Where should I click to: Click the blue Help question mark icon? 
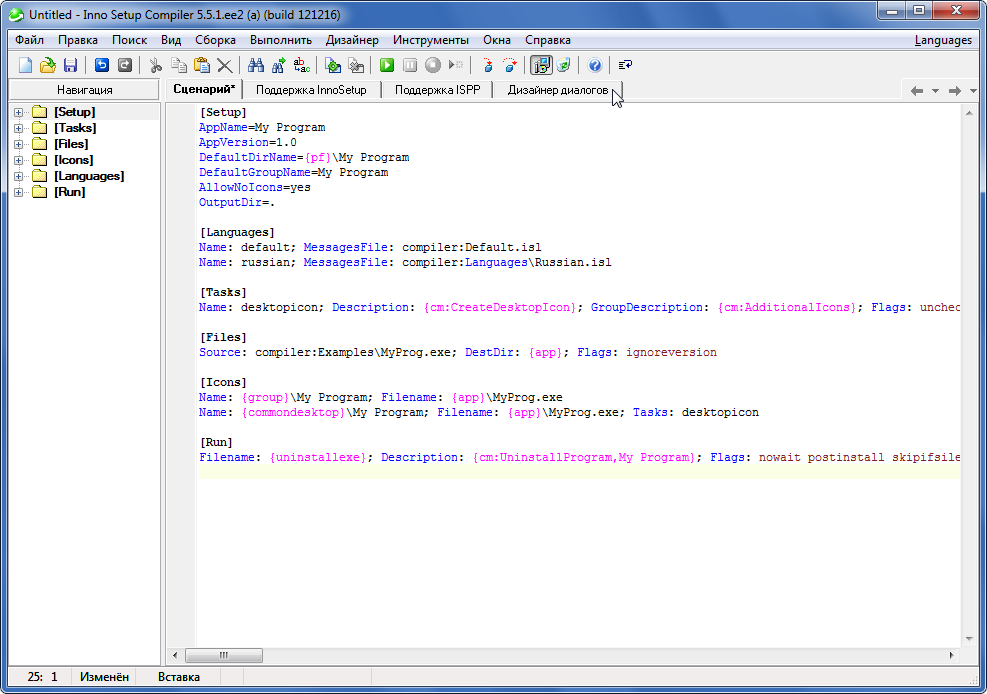(x=595, y=65)
